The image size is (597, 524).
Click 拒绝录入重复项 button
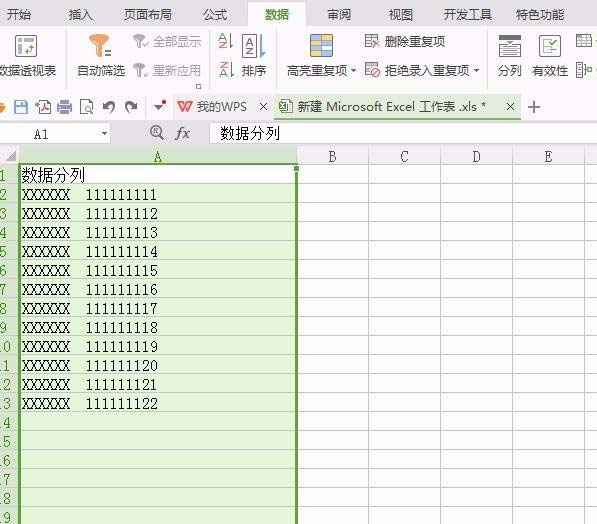pyautogui.click(x=417, y=70)
